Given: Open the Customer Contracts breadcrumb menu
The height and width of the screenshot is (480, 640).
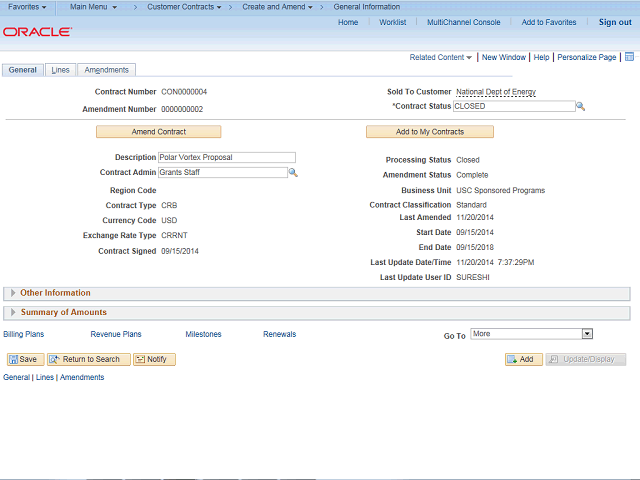Looking at the screenshot, I should coord(184,7).
